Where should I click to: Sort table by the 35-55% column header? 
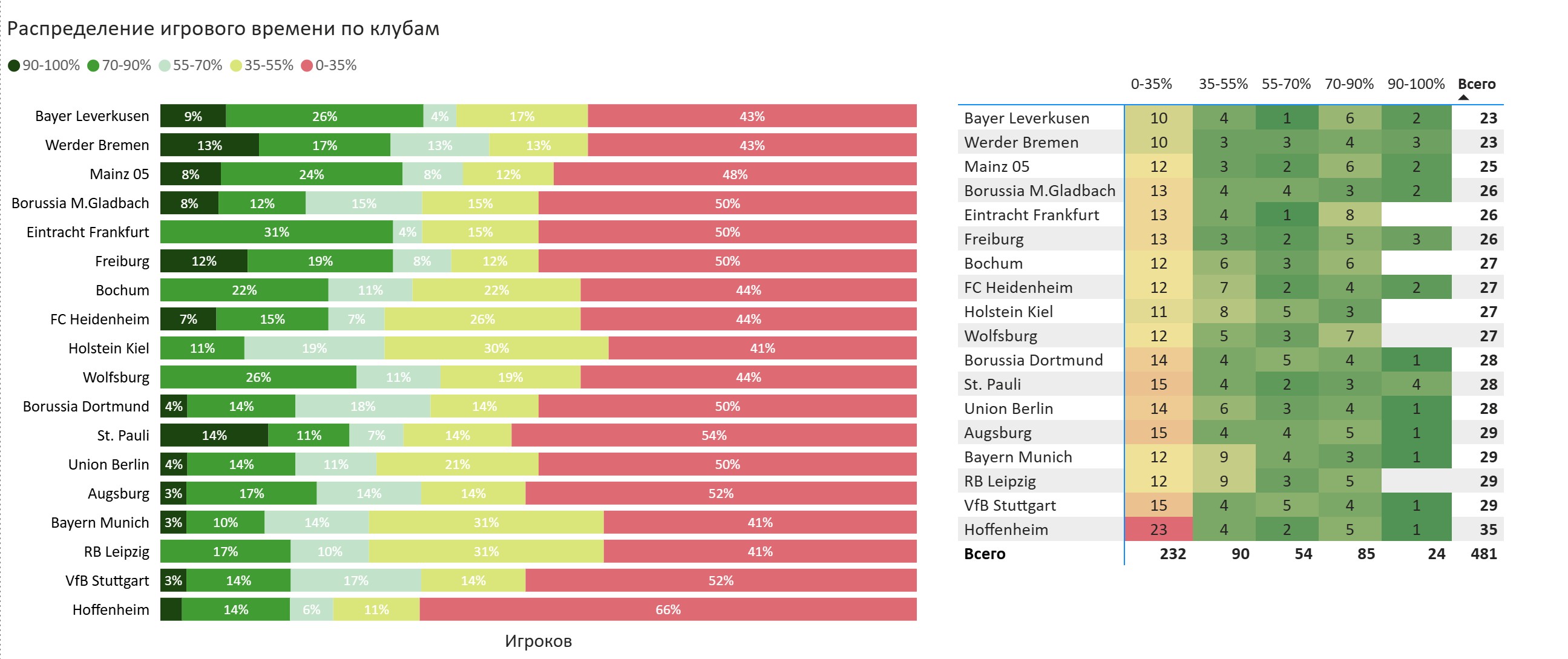point(1223,84)
